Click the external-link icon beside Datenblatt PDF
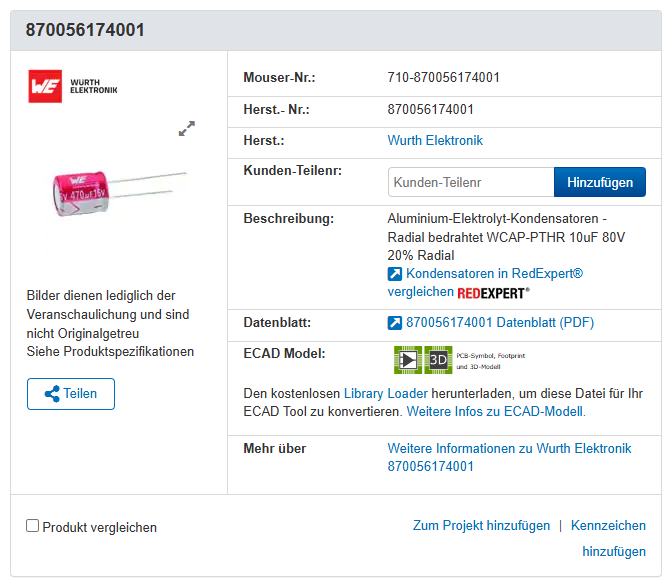Viewport: 666px width, 582px height. click(x=394, y=323)
